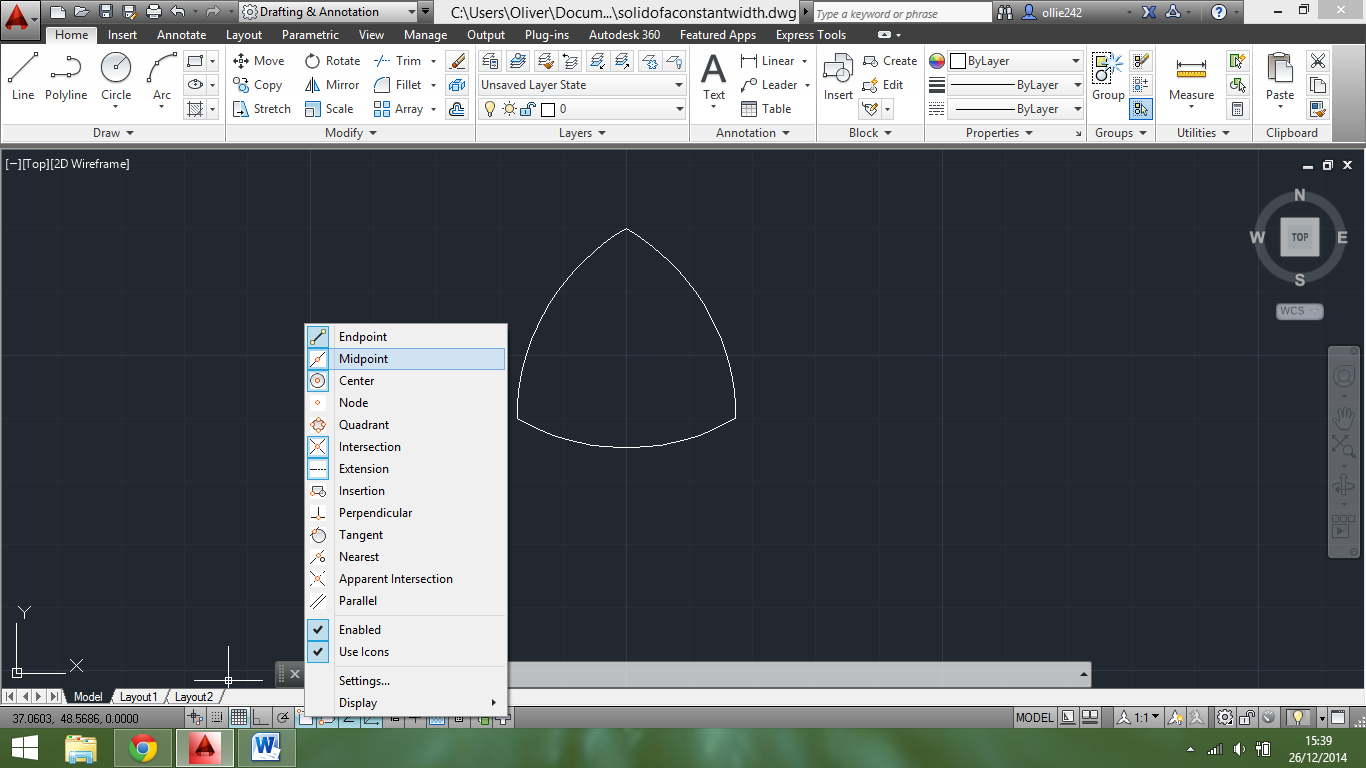This screenshot has width=1366, height=768.
Task: Pick the Arc drawing tool
Action: click(161, 78)
